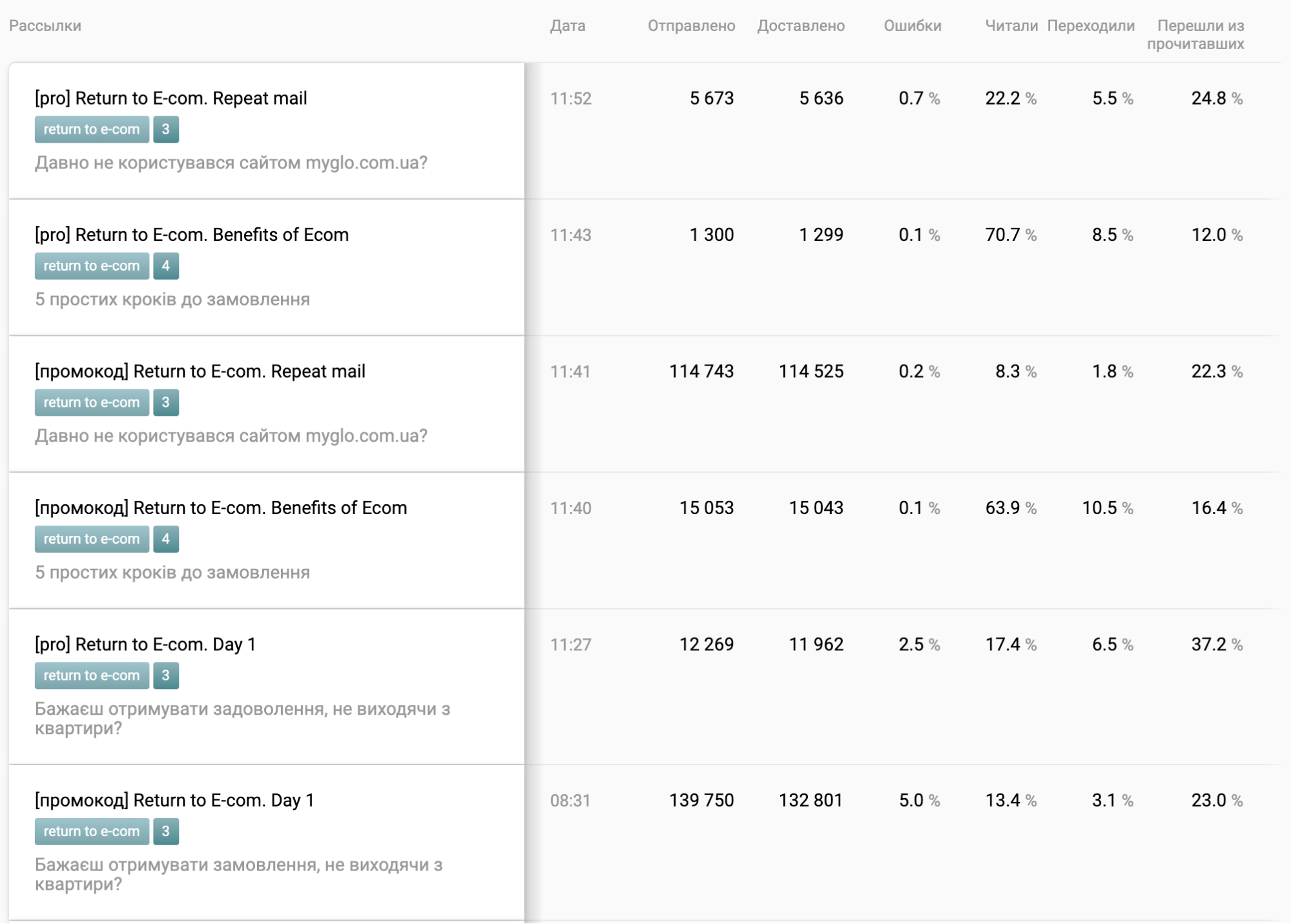1291x924 pixels.
Task: Open the "[pro] Return to E-com. Day 1" campaign
Action: click(145, 644)
